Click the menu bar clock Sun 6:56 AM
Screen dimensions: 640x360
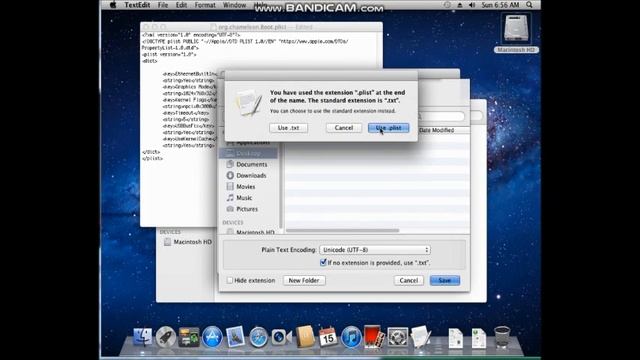pyautogui.click(x=500, y=5)
